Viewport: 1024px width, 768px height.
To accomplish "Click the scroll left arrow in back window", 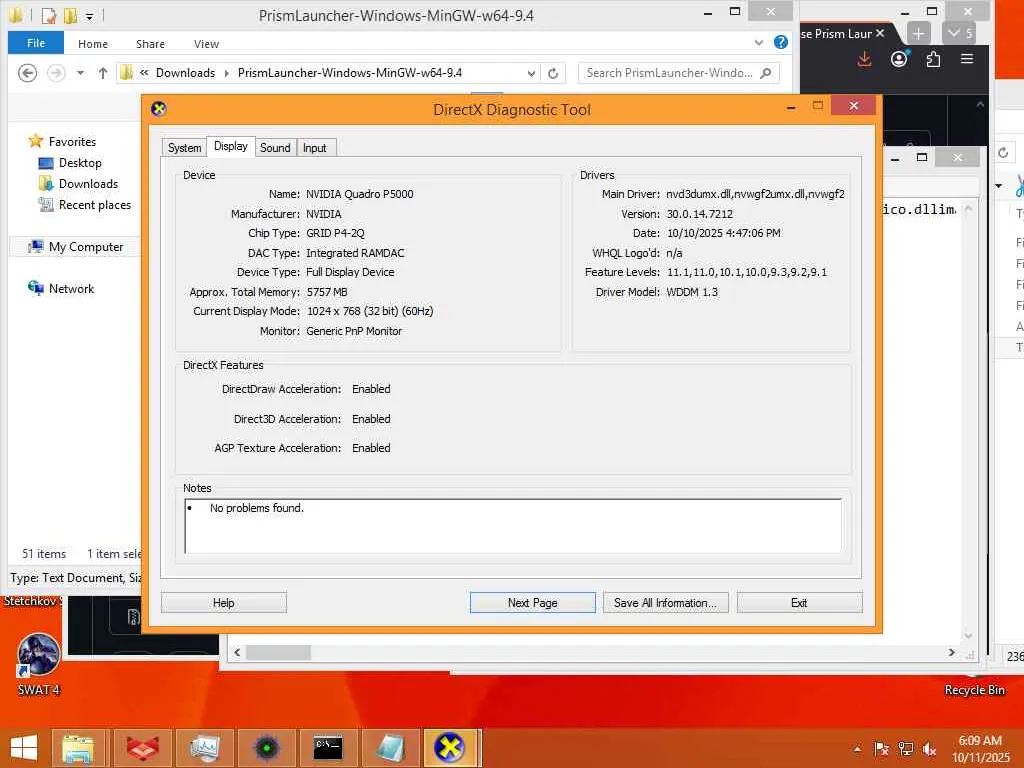I will [x=237, y=652].
